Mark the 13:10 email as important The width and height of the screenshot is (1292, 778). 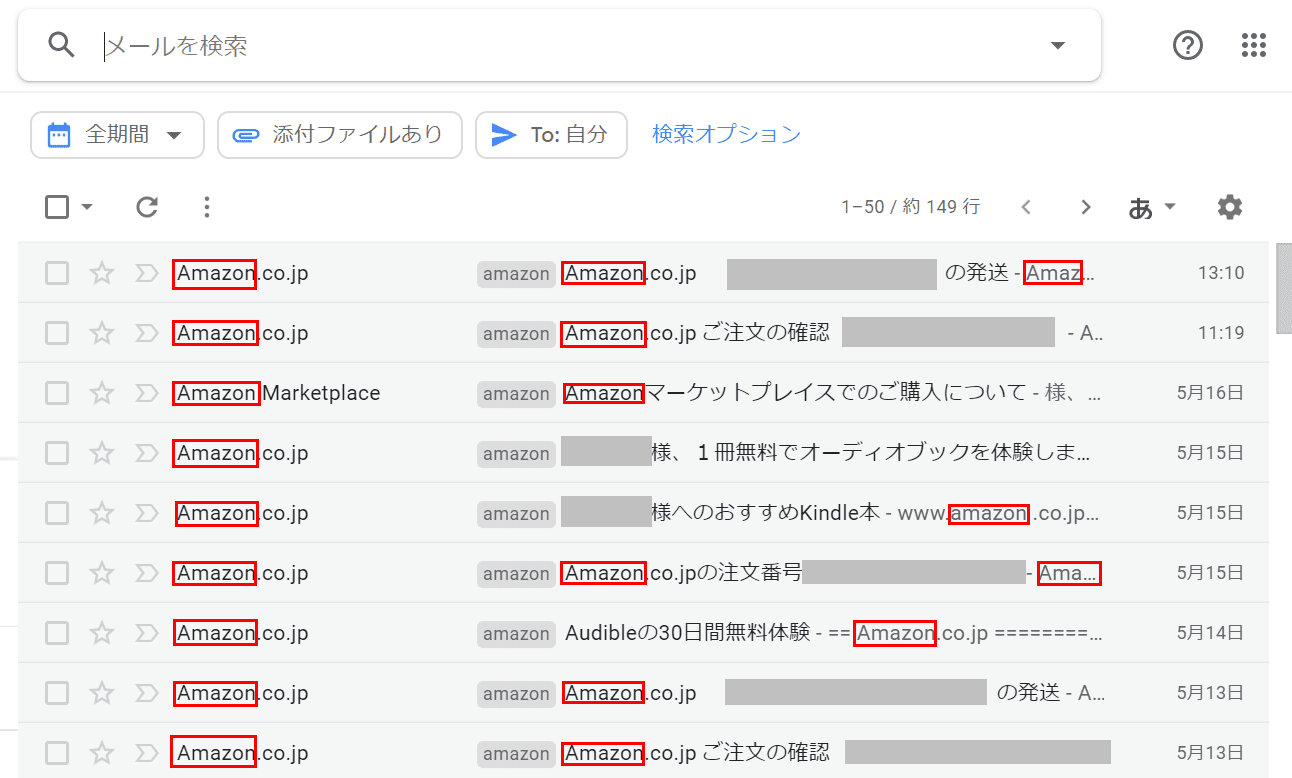(147, 273)
